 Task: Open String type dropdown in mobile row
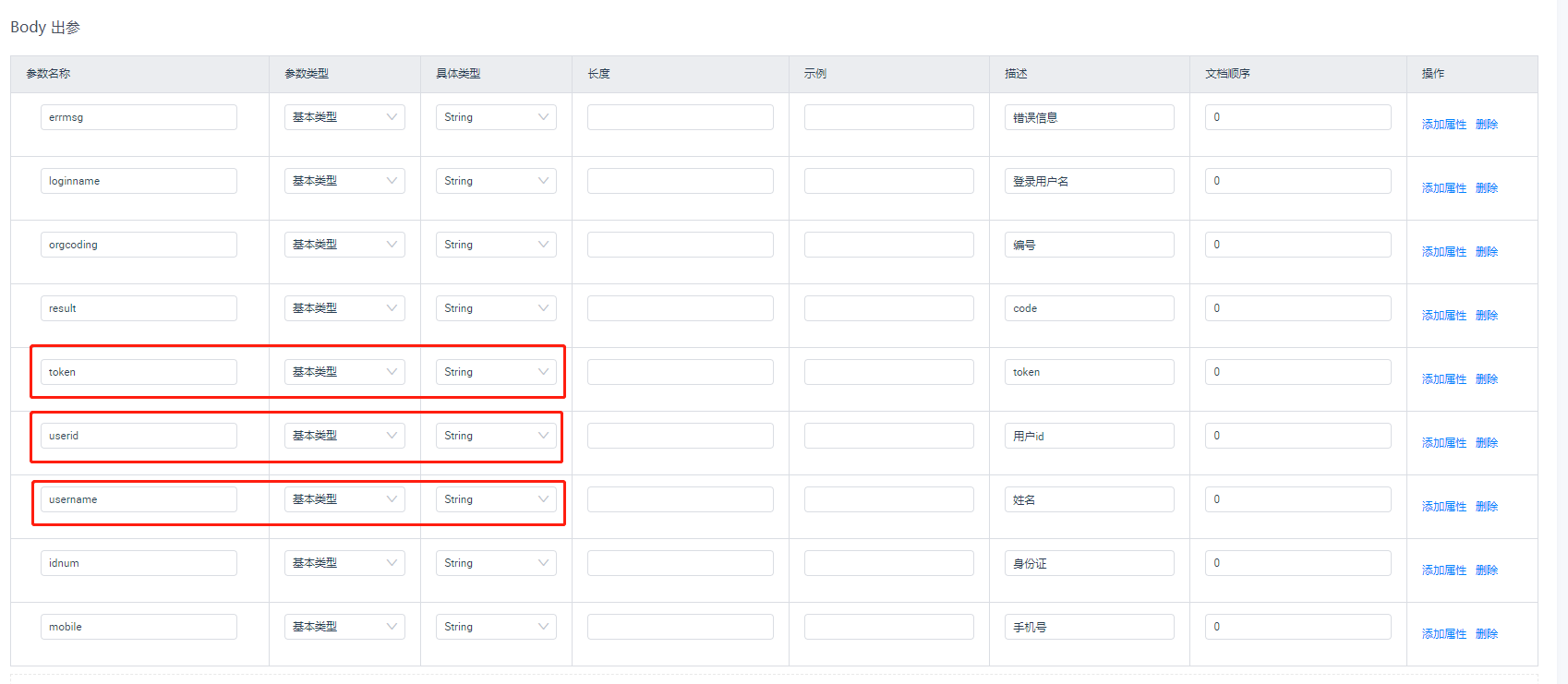click(x=496, y=627)
